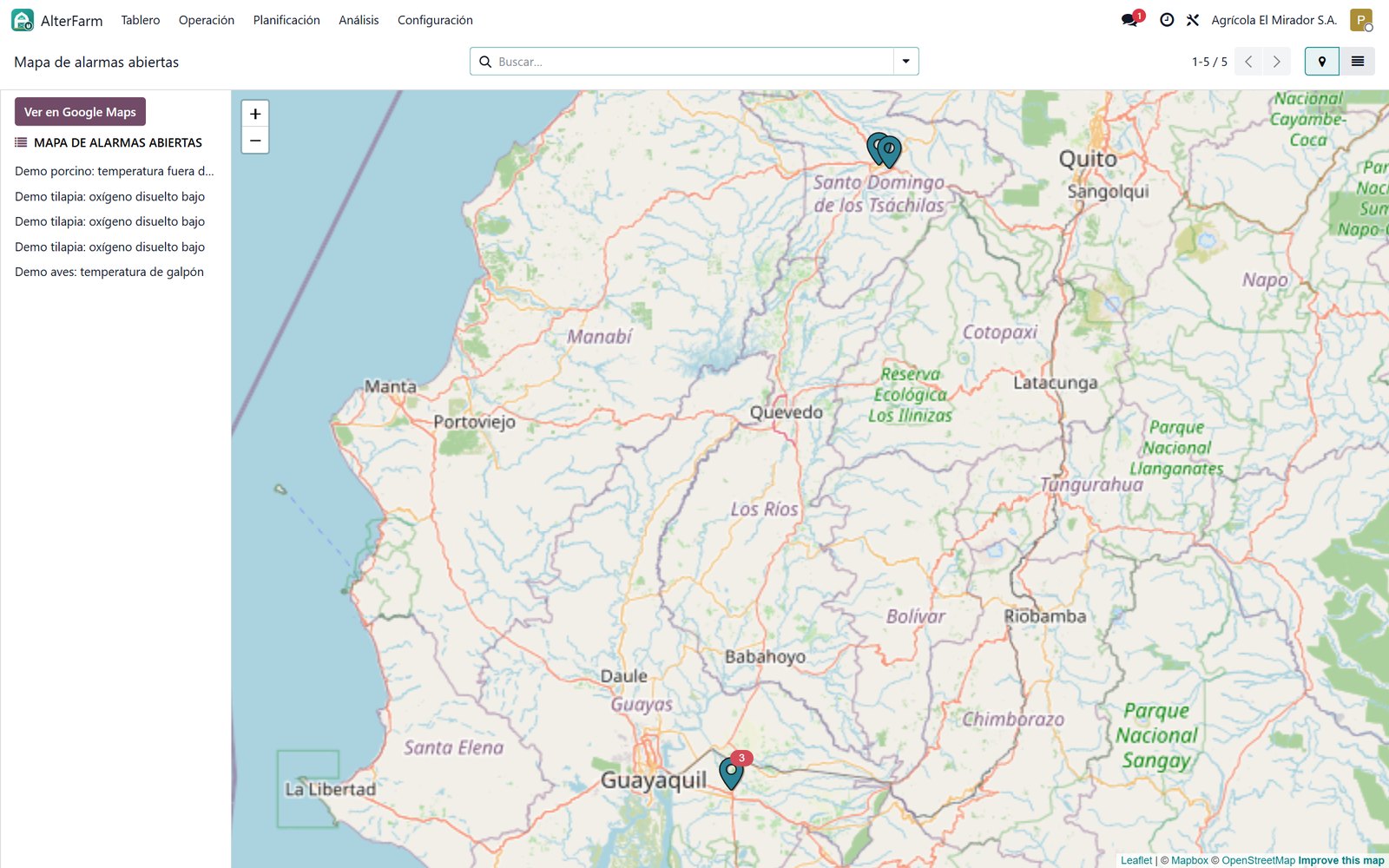Zoom in on the map
Image resolution: width=1389 pixels, height=868 pixels.
point(255,114)
